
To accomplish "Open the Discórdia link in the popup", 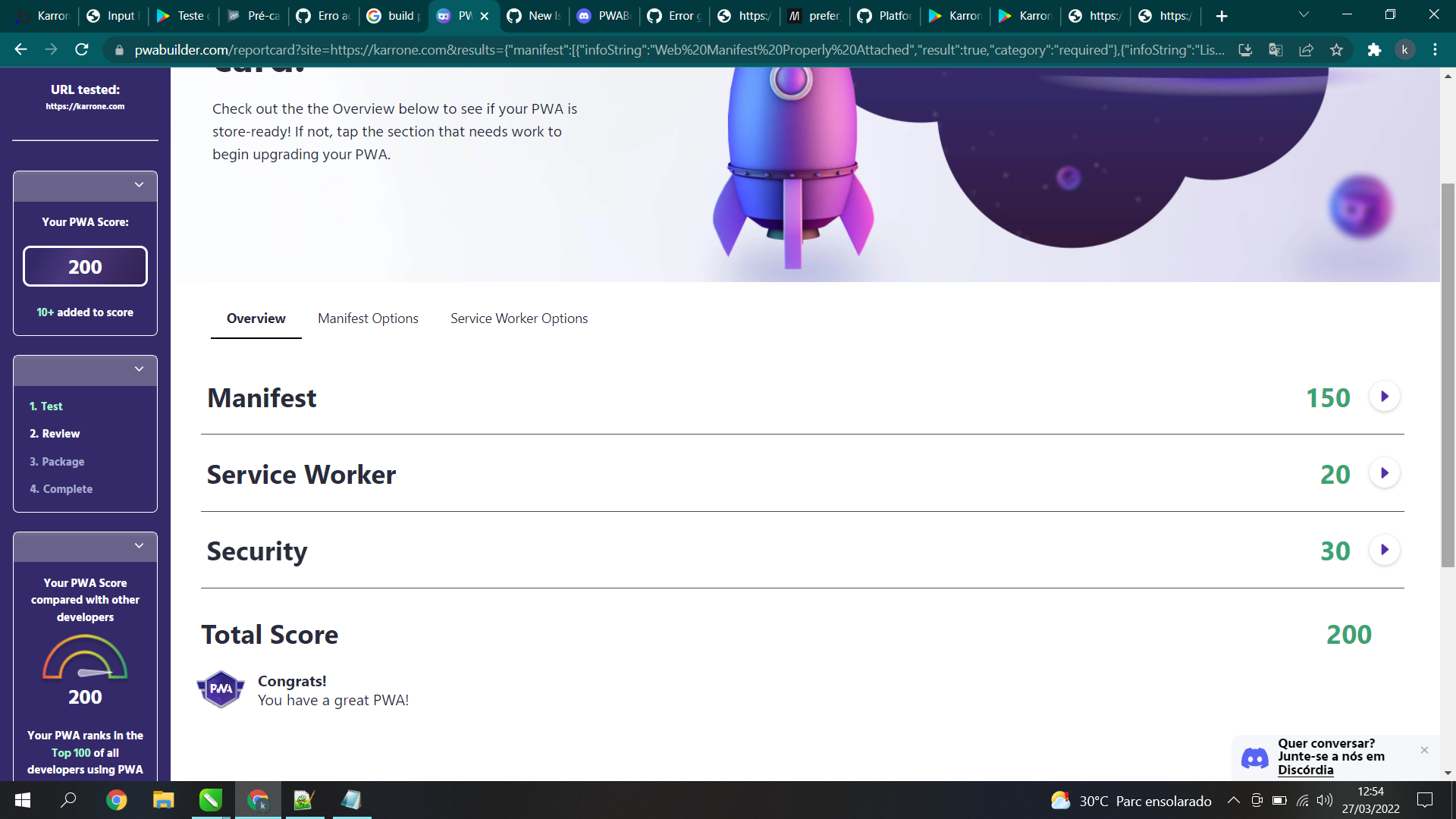I will pos(1306,770).
